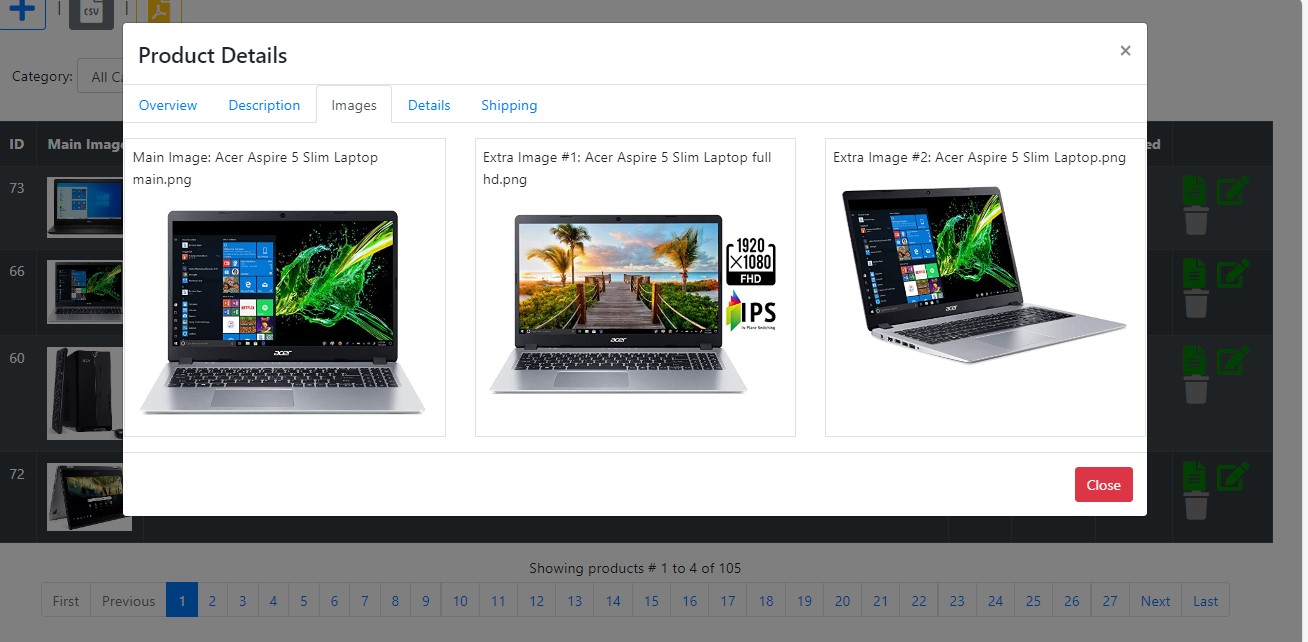
Task: Go to Previous page
Action: (x=128, y=601)
